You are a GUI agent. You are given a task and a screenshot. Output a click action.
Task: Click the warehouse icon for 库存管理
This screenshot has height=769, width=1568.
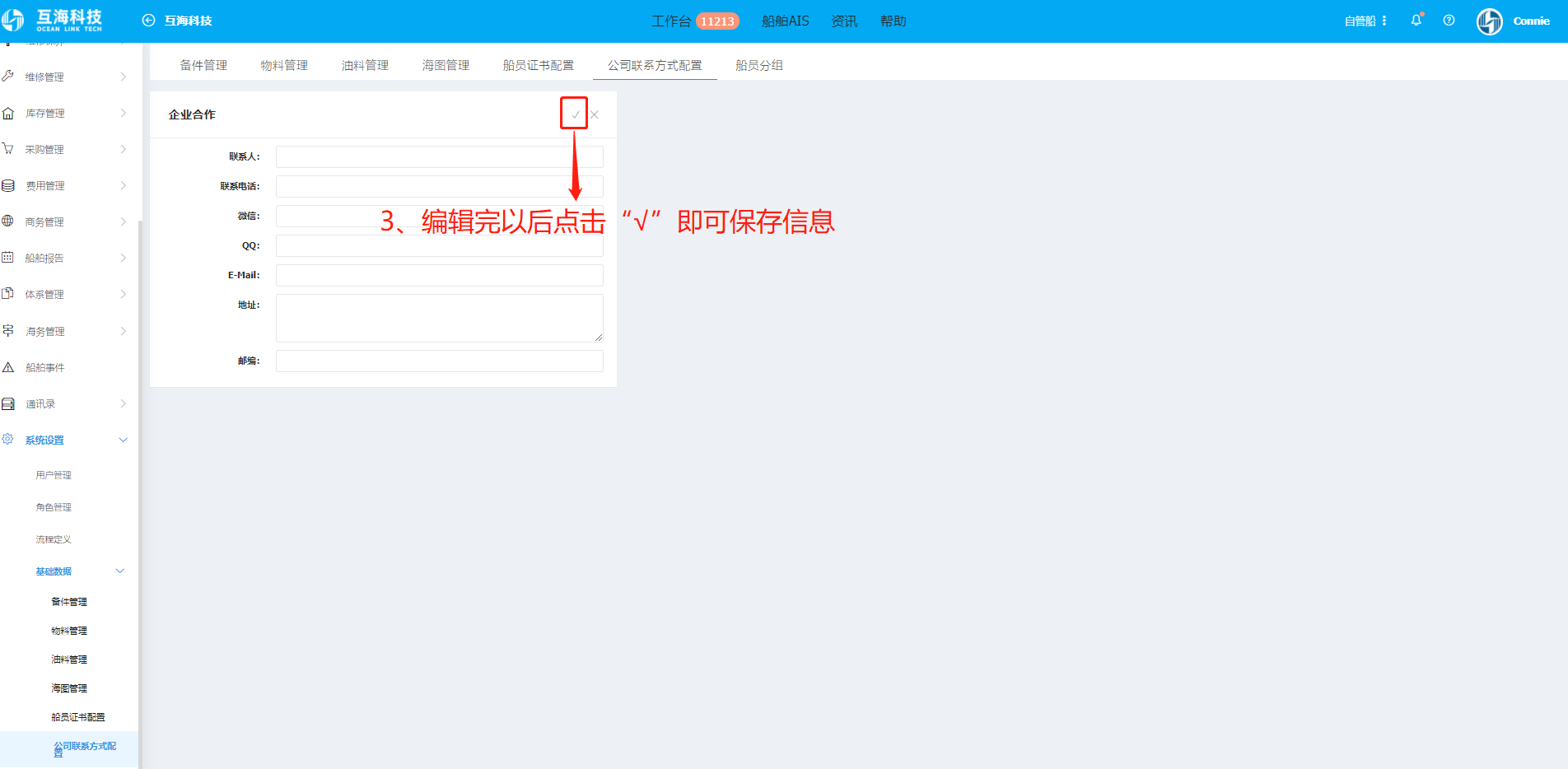click(8, 113)
